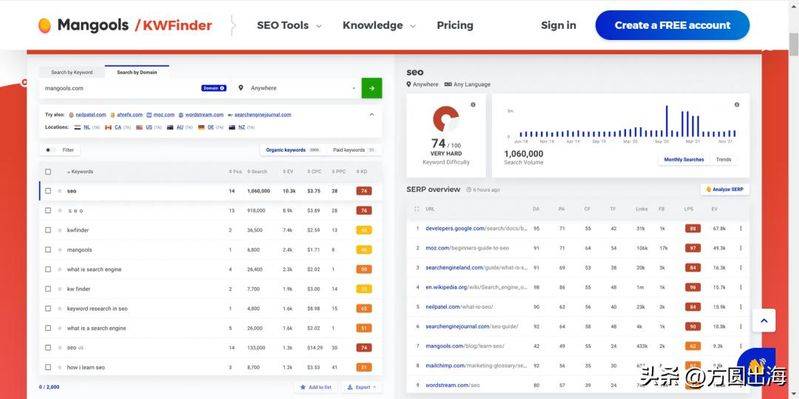
Task: Check the box for keyword seo
Action: [x=48, y=191]
